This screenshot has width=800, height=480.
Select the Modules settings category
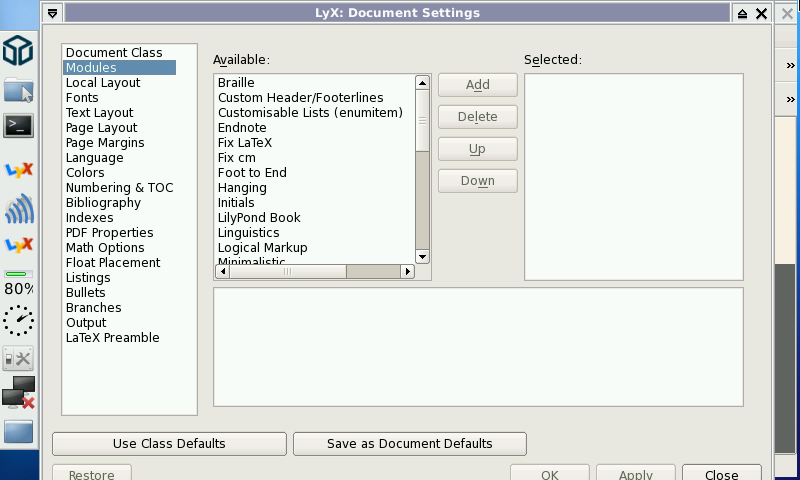(120, 67)
